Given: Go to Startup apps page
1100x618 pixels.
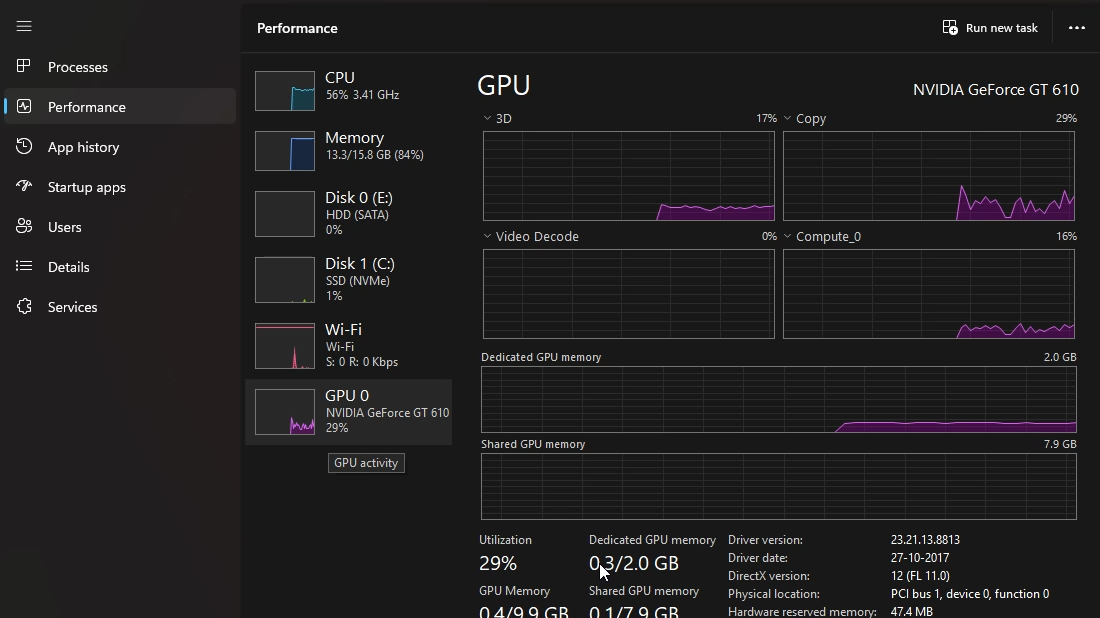Looking at the screenshot, I should [x=120, y=187].
